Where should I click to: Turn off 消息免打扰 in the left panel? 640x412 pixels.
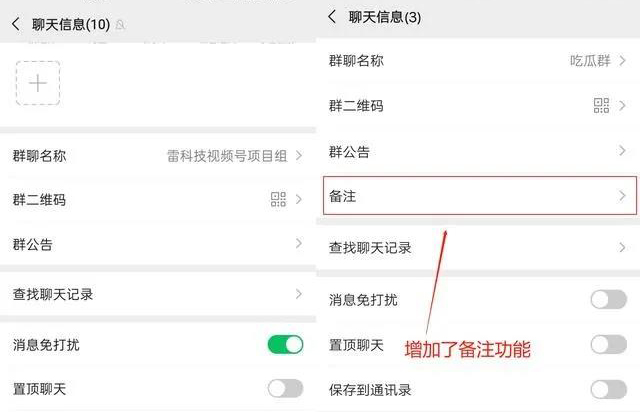285,345
